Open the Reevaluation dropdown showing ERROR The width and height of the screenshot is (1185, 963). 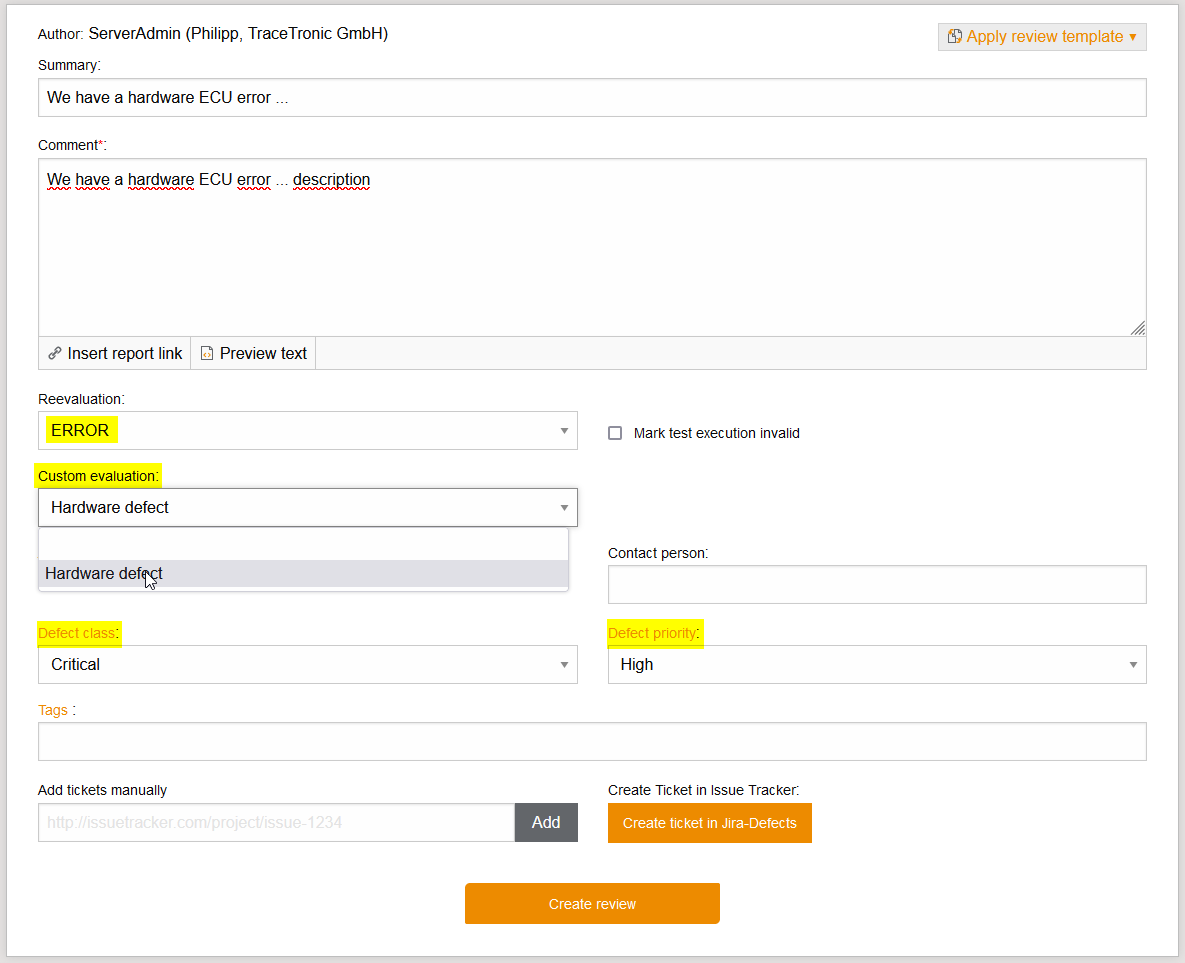point(563,430)
